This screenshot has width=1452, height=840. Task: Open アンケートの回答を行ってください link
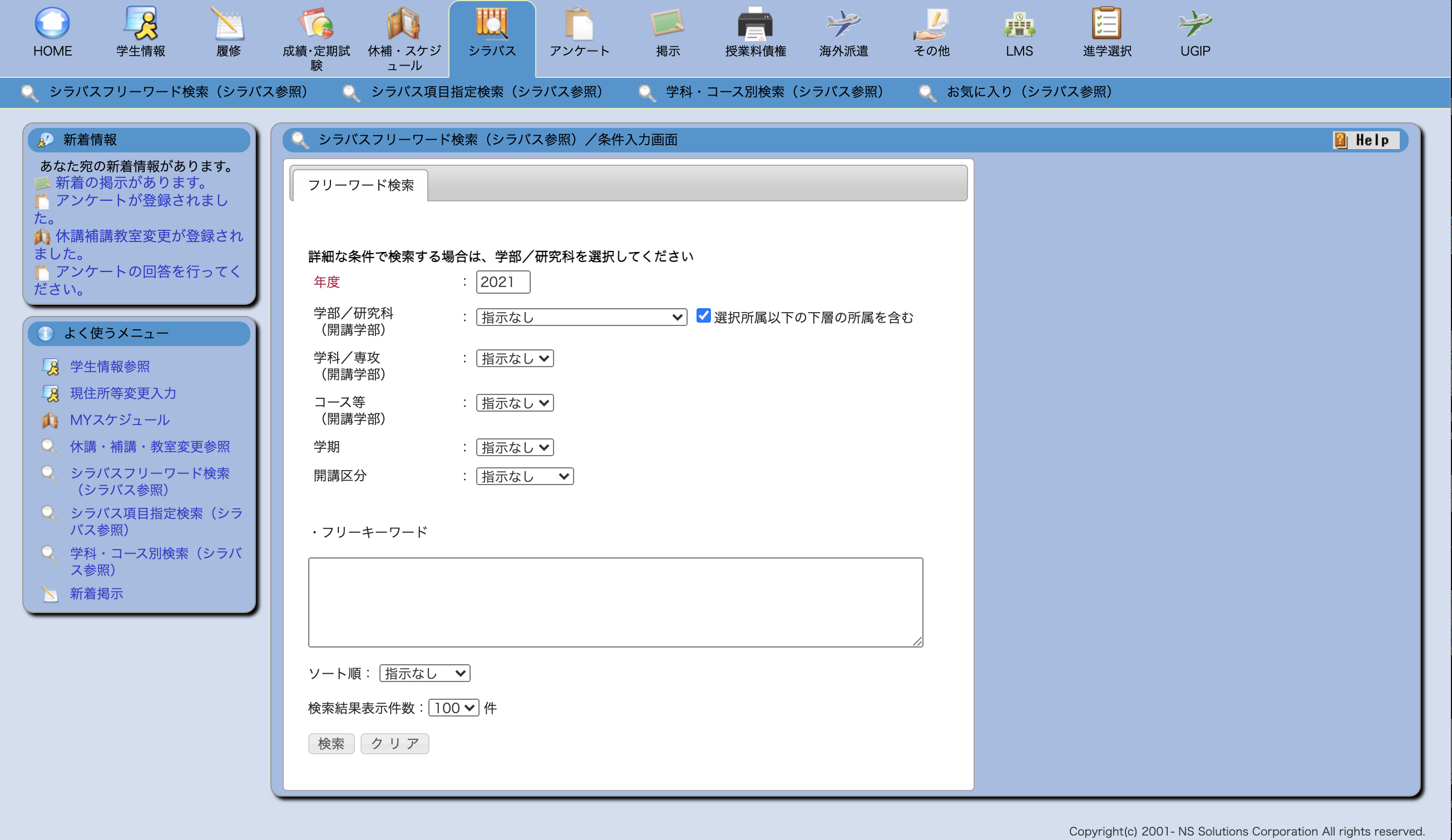tap(137, 280)
